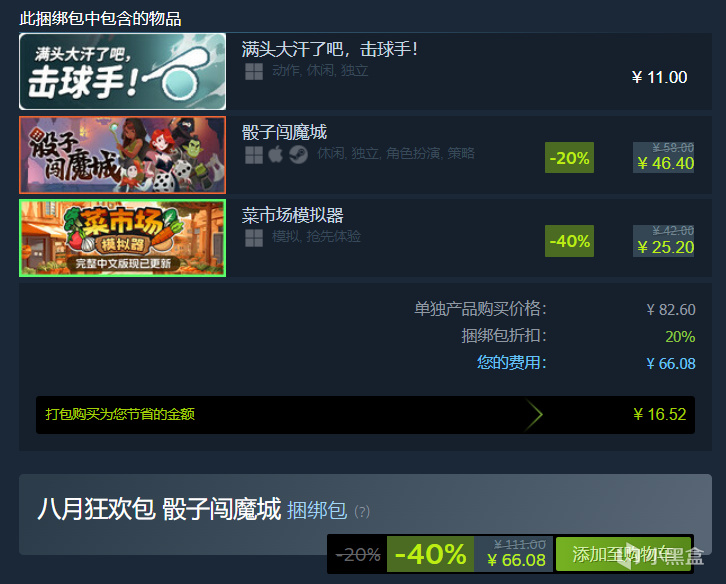Click the -40% discount badge for 菜市场模拟器

click(570, 241)
